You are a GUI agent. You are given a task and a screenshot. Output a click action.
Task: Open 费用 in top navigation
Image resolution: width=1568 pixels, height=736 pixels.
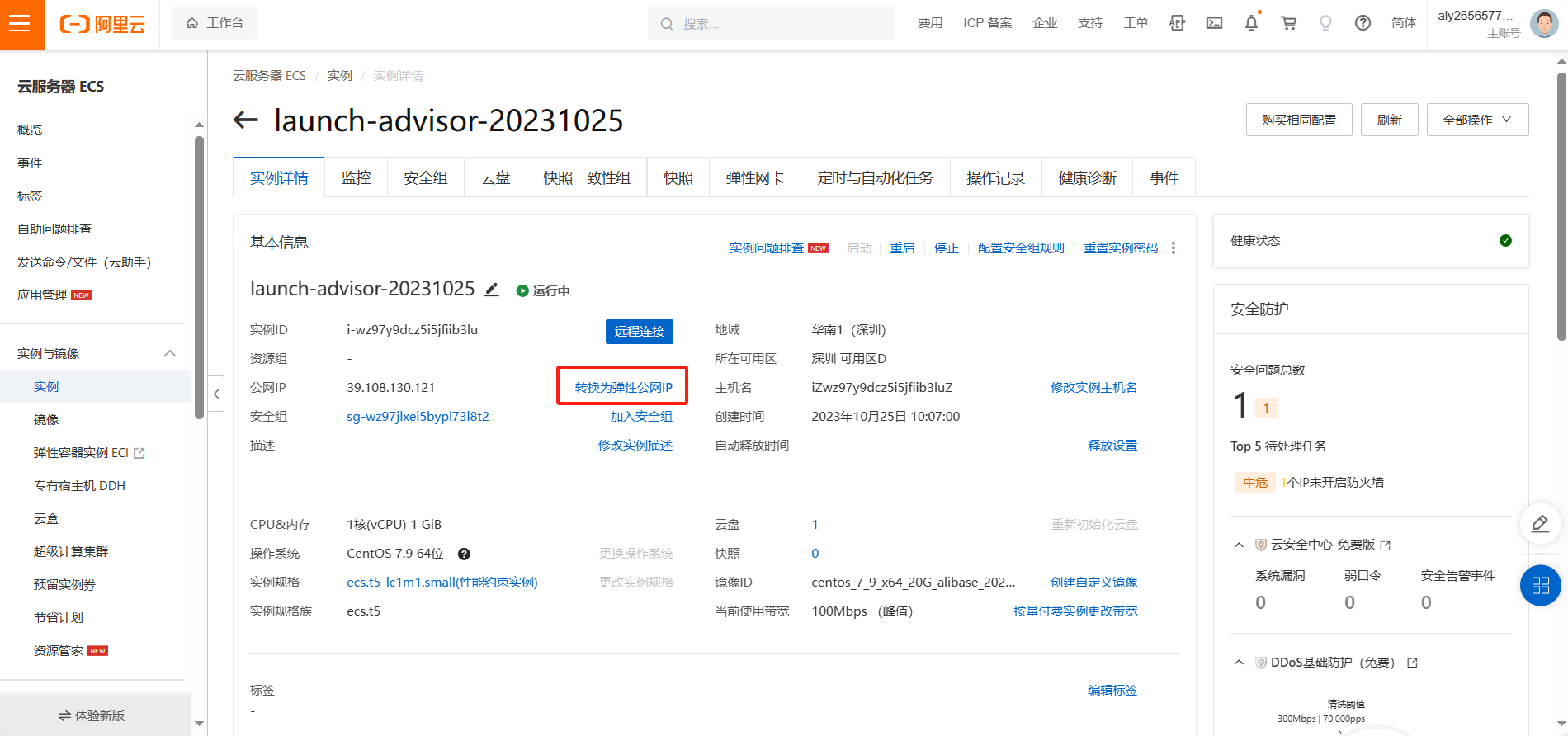click(930, 23)
